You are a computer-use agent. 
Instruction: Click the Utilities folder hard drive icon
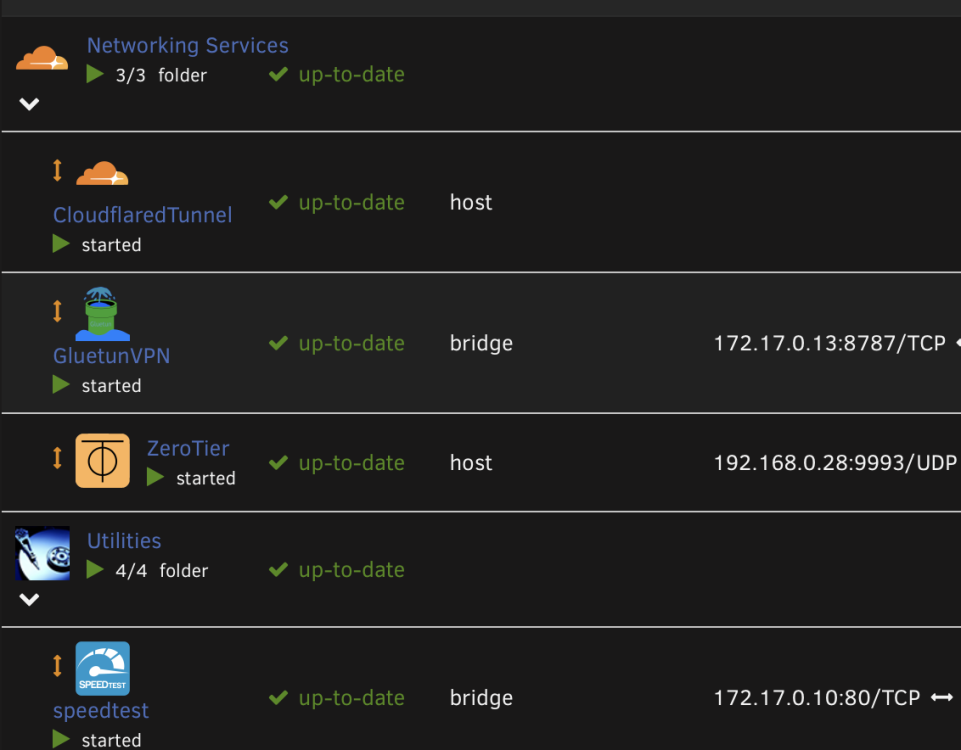tap(42, 553)
